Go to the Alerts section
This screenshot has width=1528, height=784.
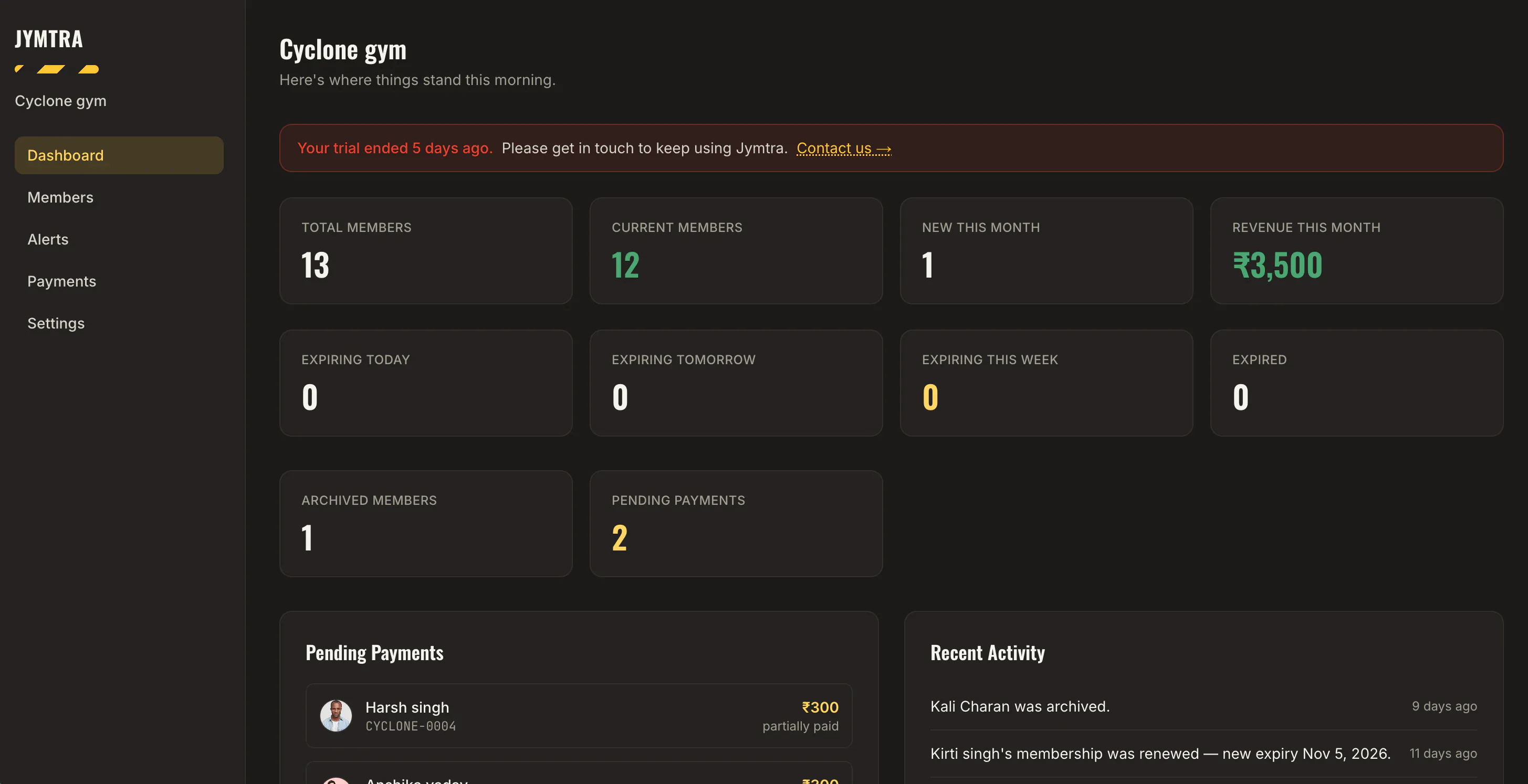pyautogui.click(x=119, y=239)
